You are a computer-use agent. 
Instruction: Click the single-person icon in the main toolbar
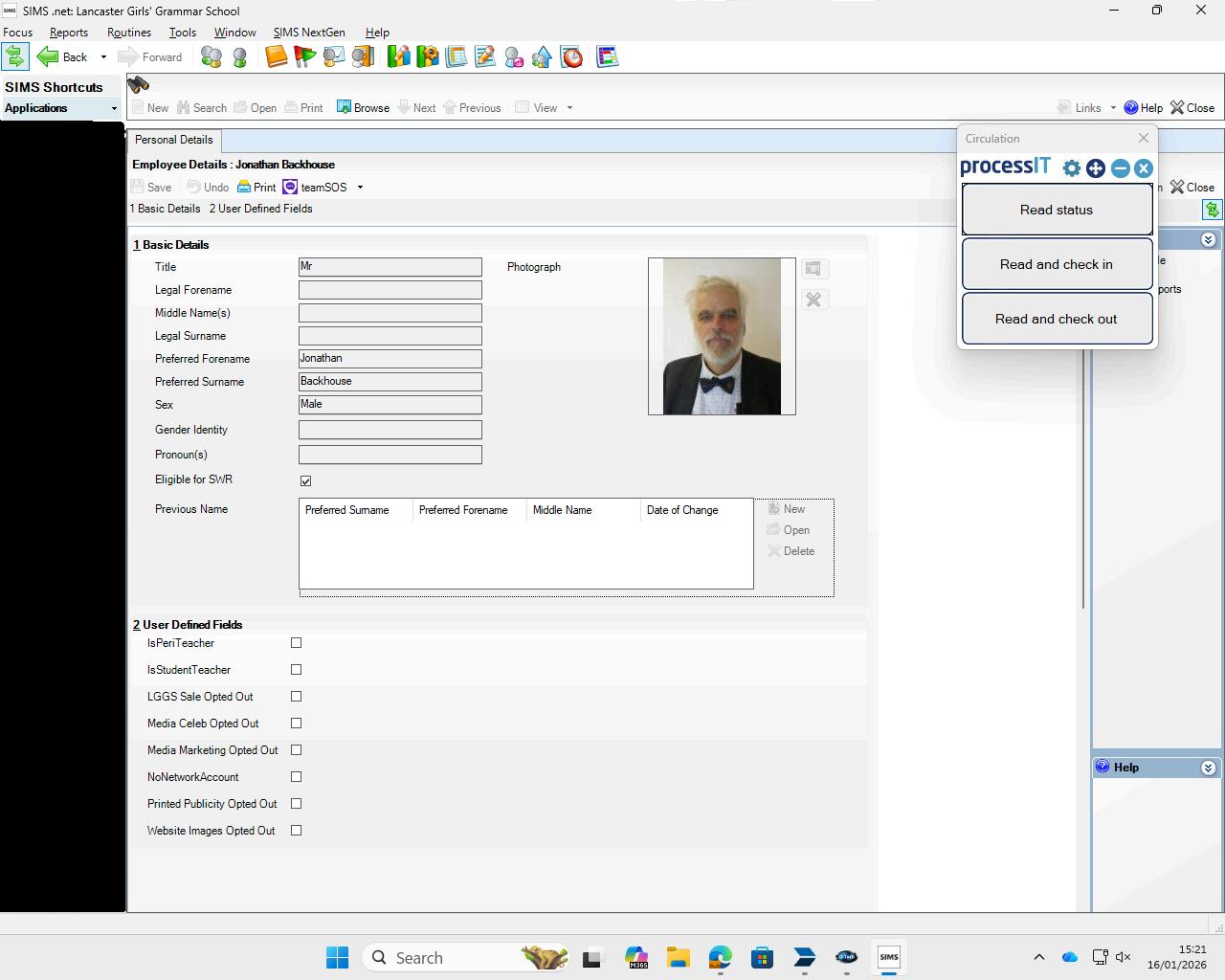click(x=239, y=57)
